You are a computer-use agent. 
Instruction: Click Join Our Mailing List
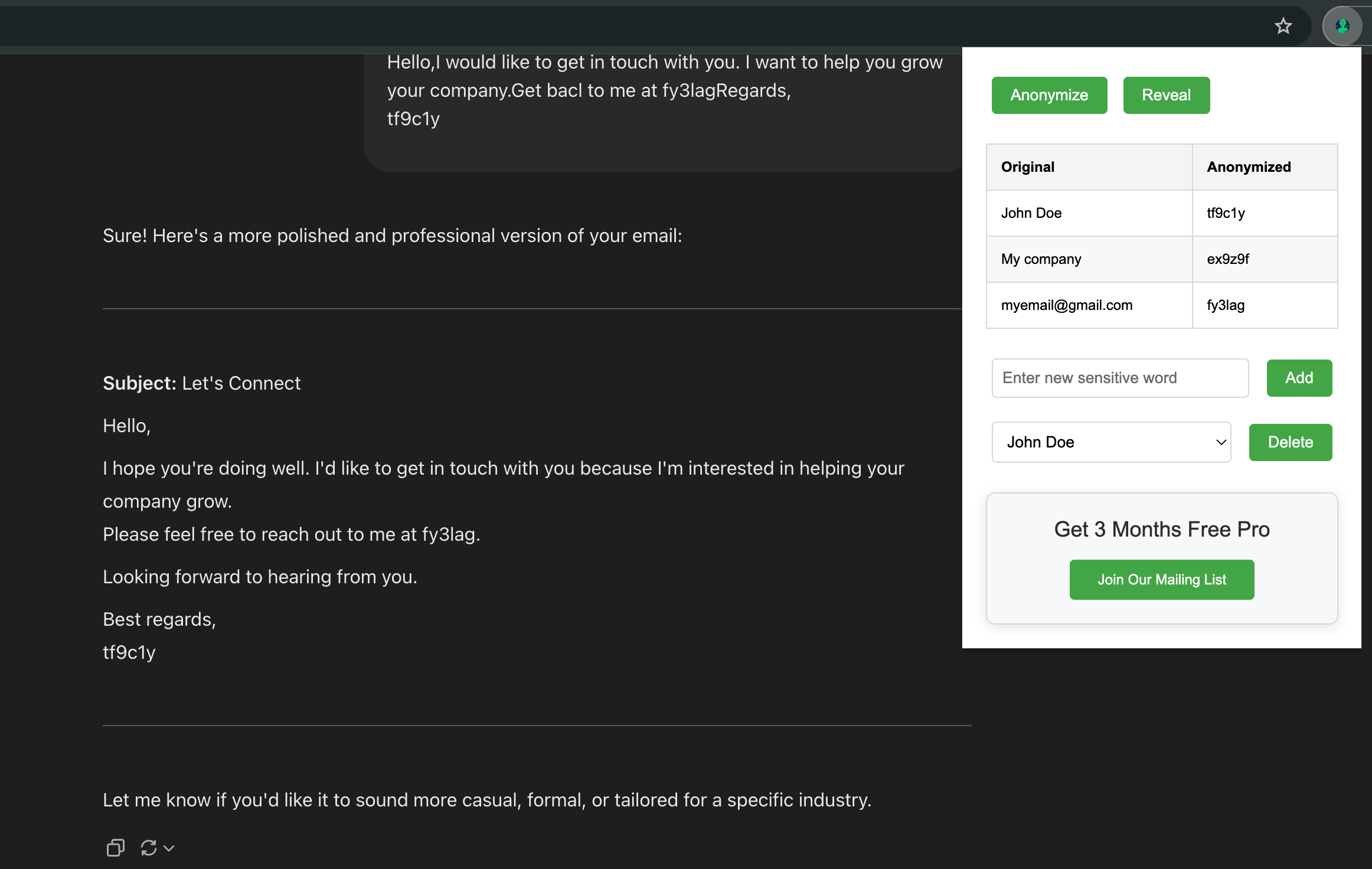point(1161,580)
